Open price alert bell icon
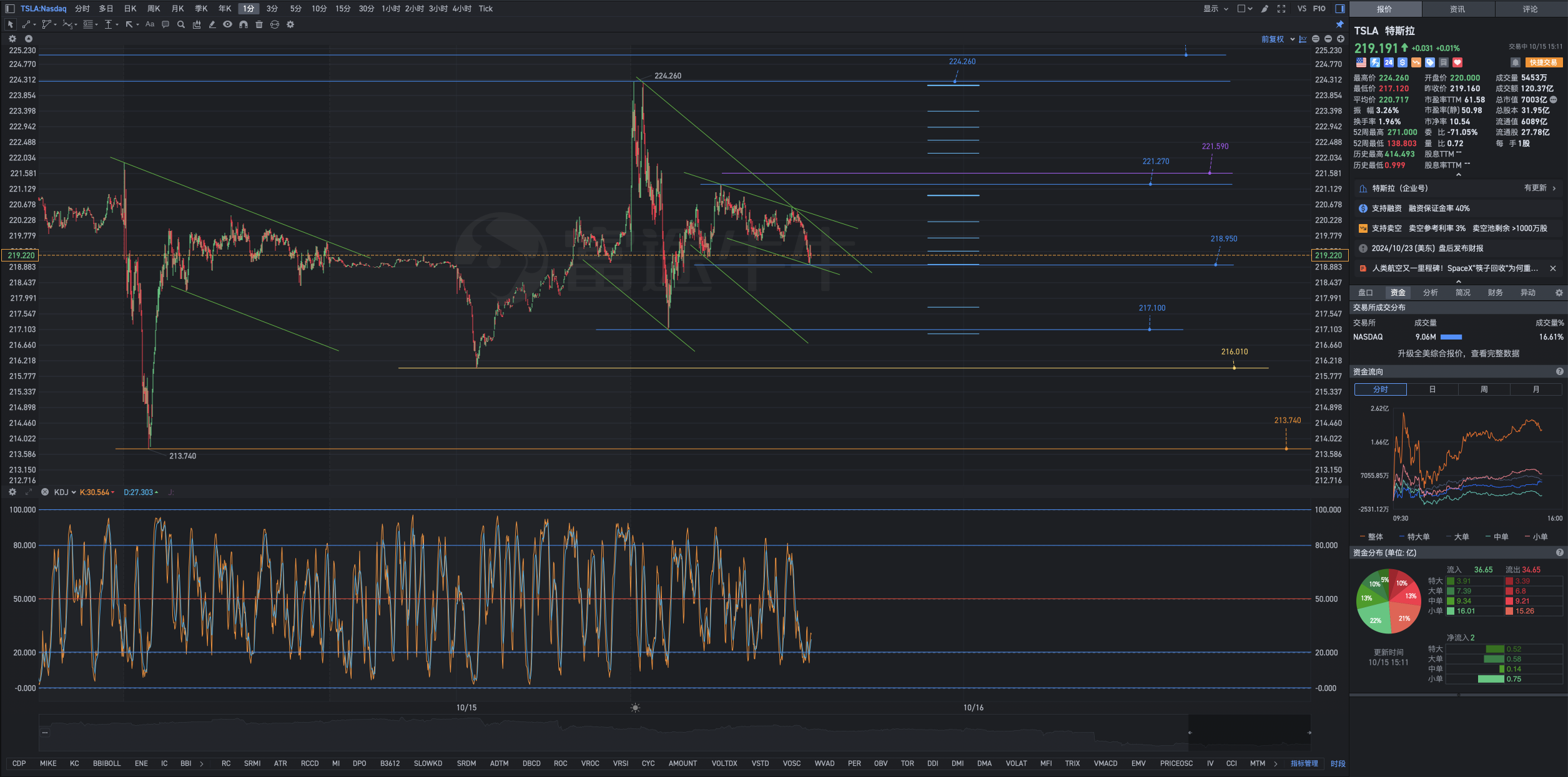Image resolution: width=1568 pixels, height=777 pixels. point(1515,62)
